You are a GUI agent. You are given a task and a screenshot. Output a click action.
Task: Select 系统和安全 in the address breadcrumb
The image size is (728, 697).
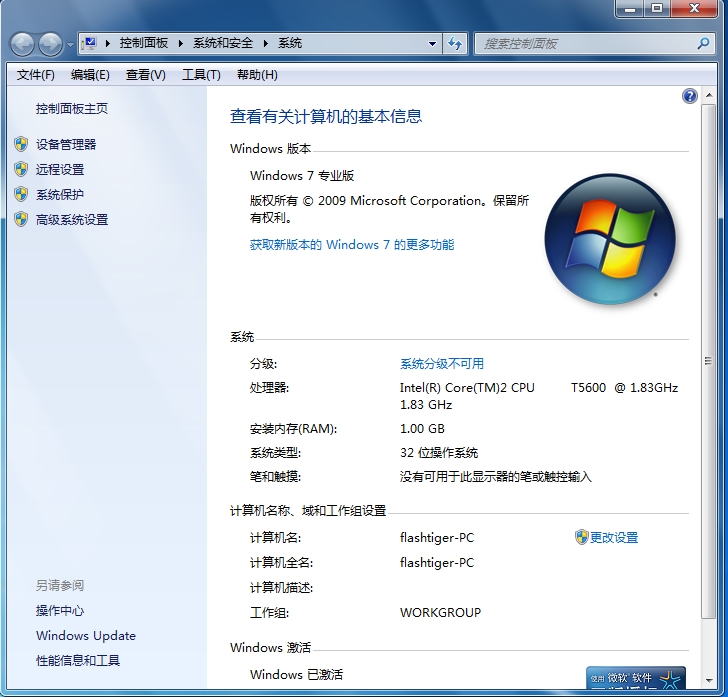point(223,43)
